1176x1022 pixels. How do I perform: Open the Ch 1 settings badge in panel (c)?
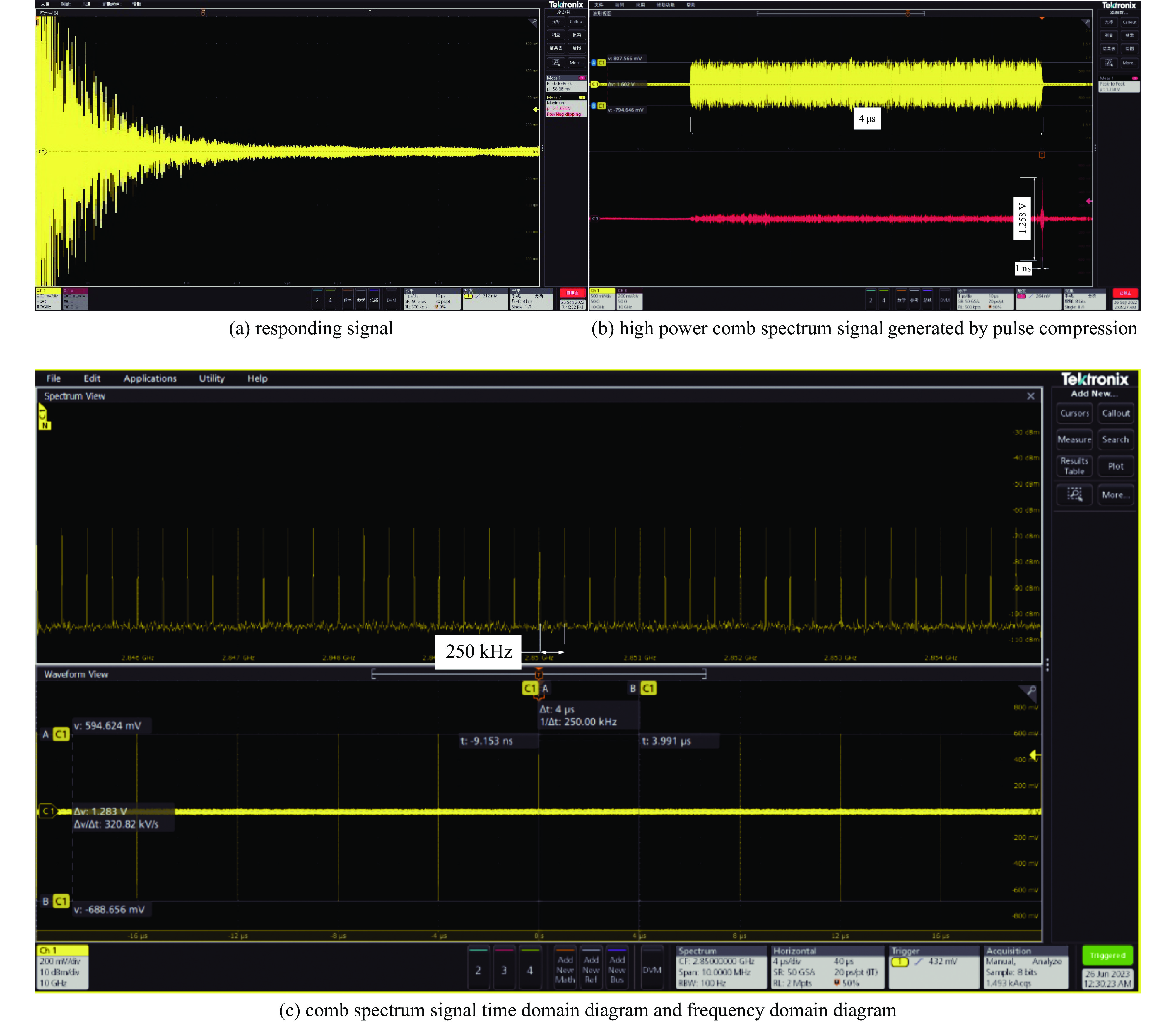point(63,967)
